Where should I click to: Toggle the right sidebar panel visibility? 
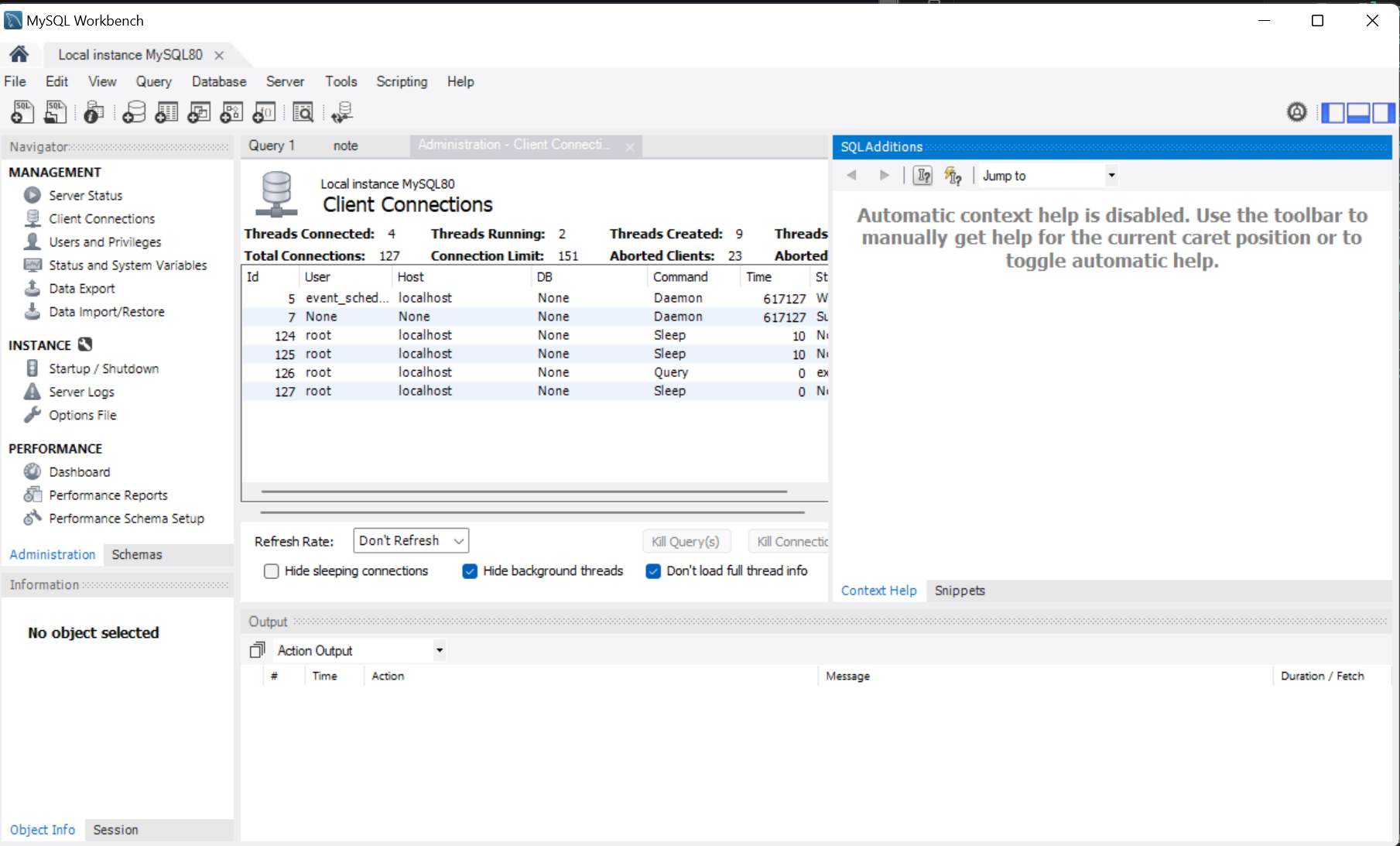pos(1383,113)
